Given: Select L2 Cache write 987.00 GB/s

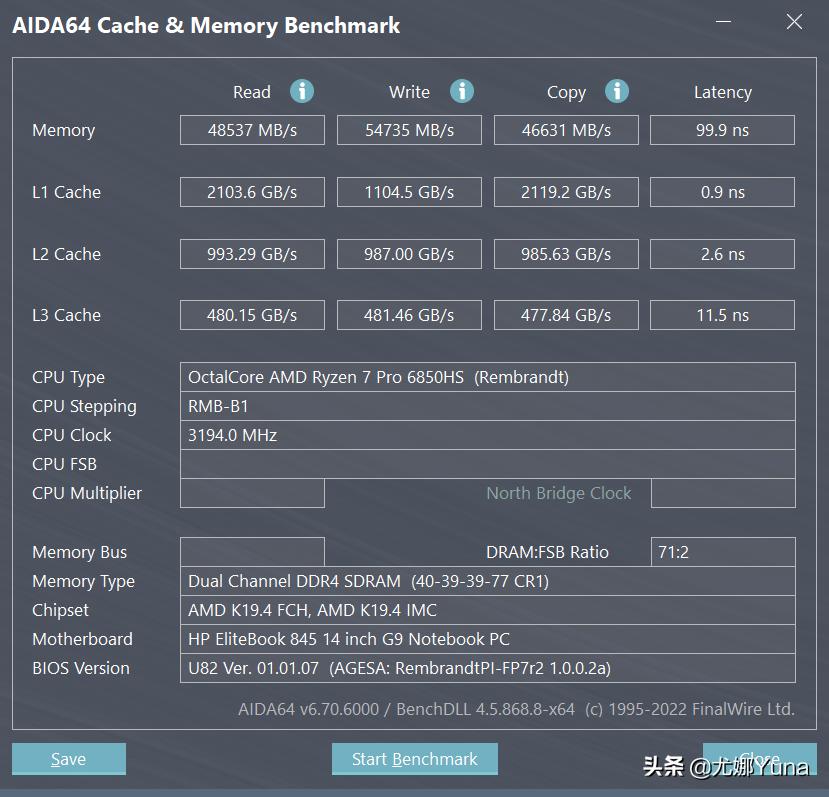Looking at the screenshot, I should (x=409, y=254).
